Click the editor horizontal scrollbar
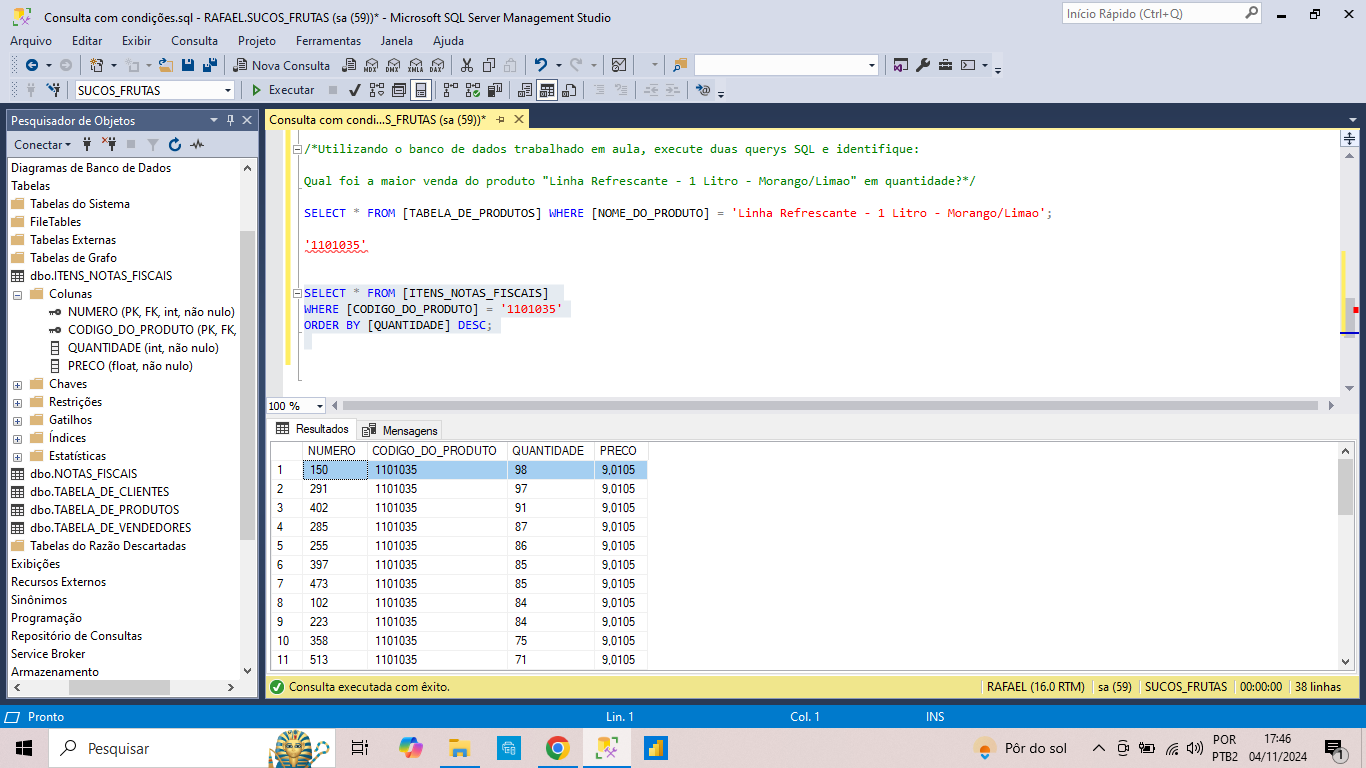 tap(830, 406)
